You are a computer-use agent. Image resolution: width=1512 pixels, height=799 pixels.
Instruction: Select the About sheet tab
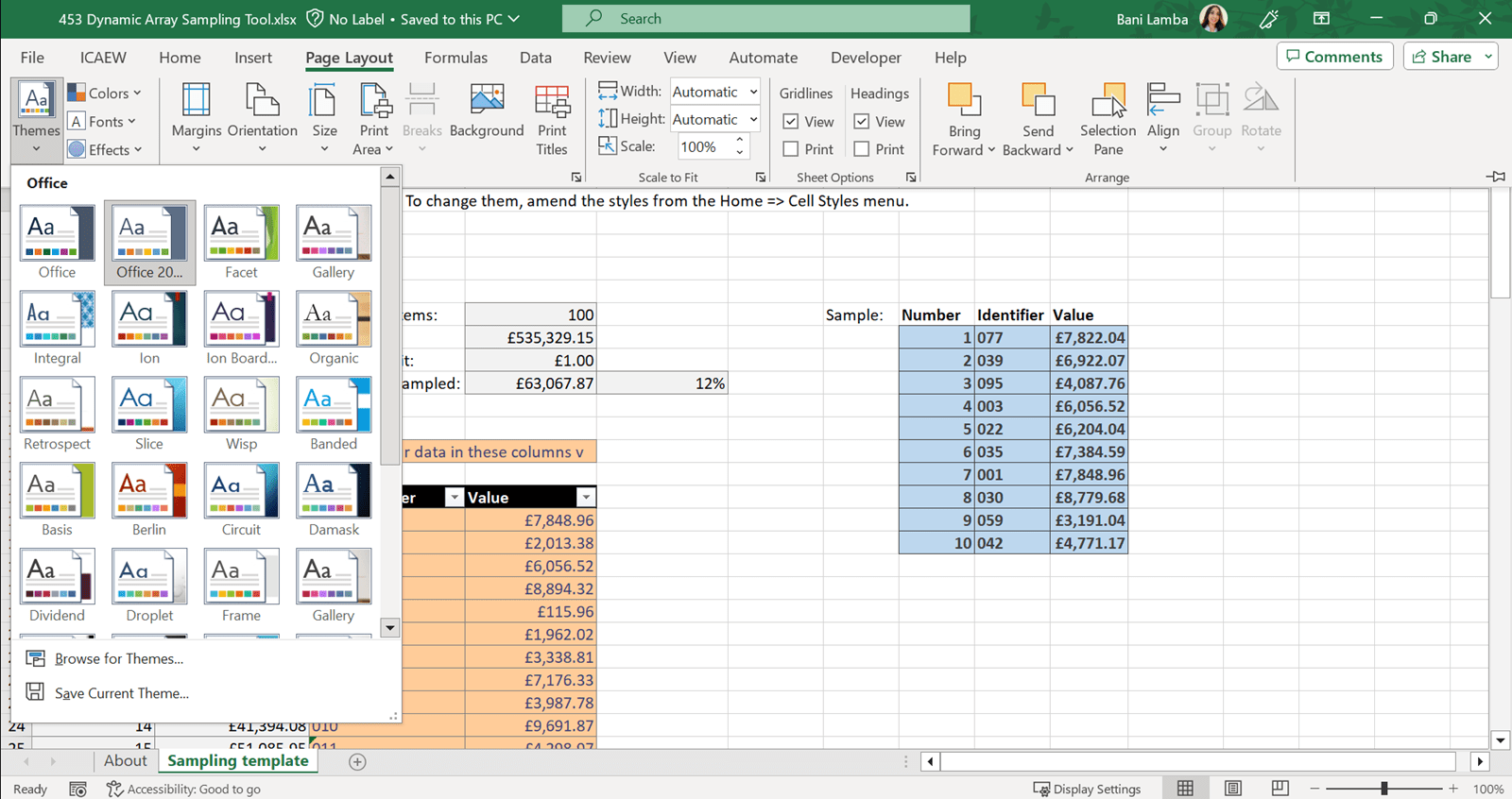(x=126, y=761)
